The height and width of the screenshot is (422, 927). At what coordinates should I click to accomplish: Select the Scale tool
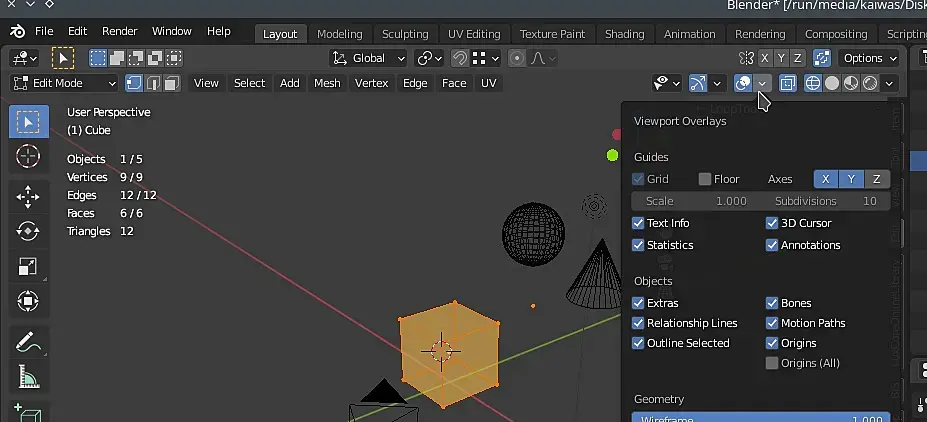[28, 267]
